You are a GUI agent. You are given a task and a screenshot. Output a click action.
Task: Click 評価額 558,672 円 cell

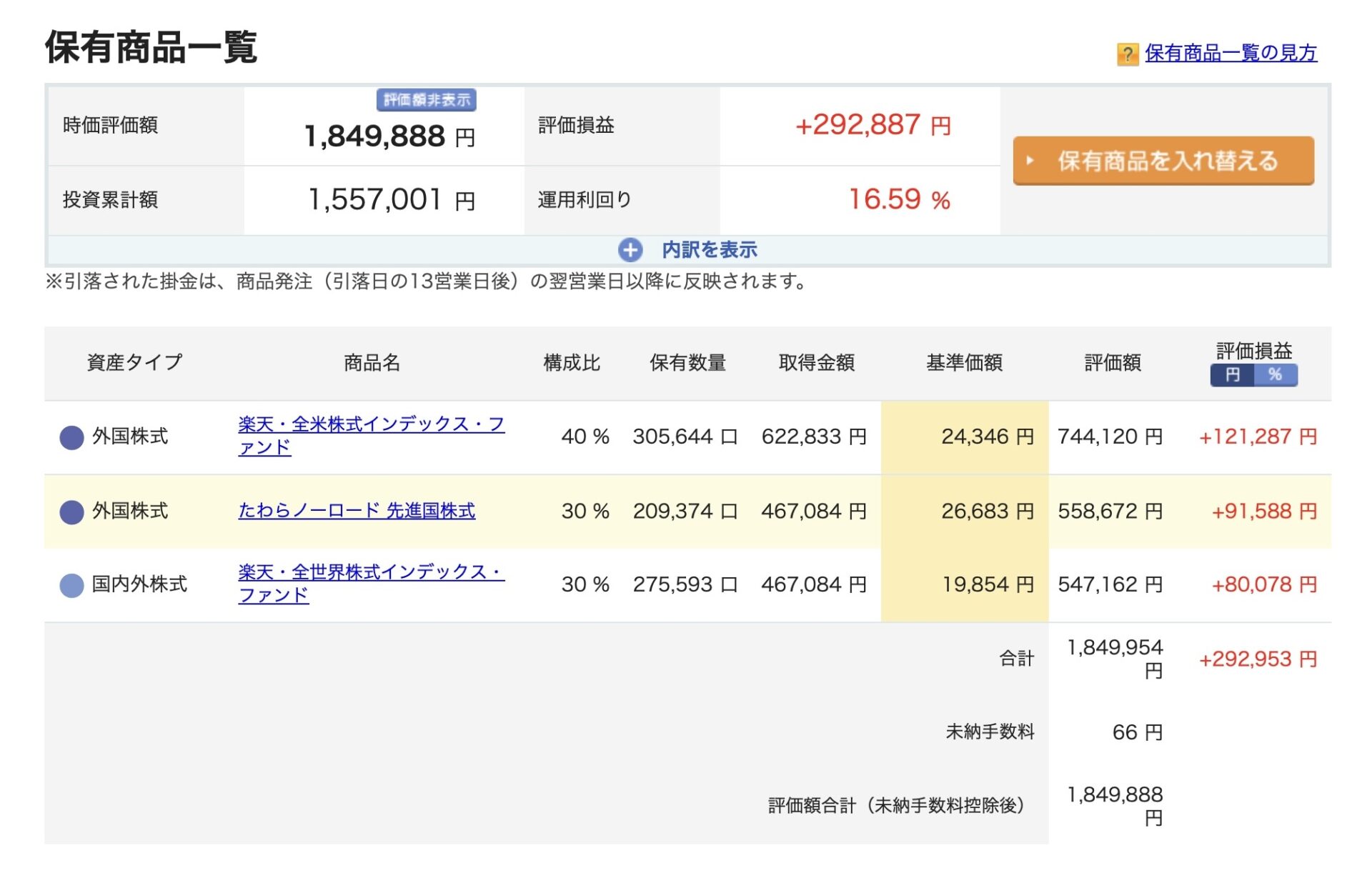tap(1110, 512)
